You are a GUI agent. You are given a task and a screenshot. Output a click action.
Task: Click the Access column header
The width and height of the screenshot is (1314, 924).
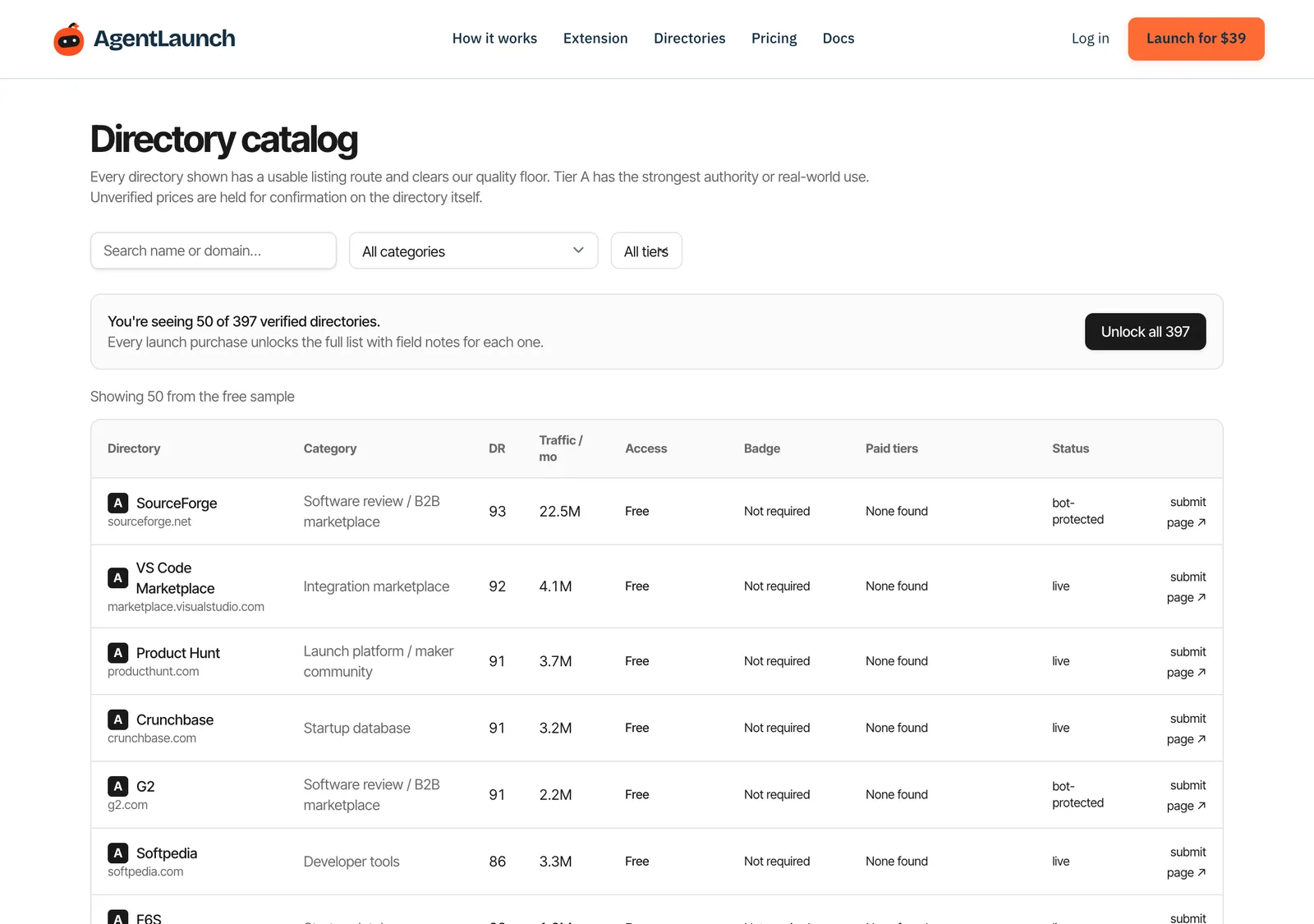pyautogui.click(x=646, y=448)
